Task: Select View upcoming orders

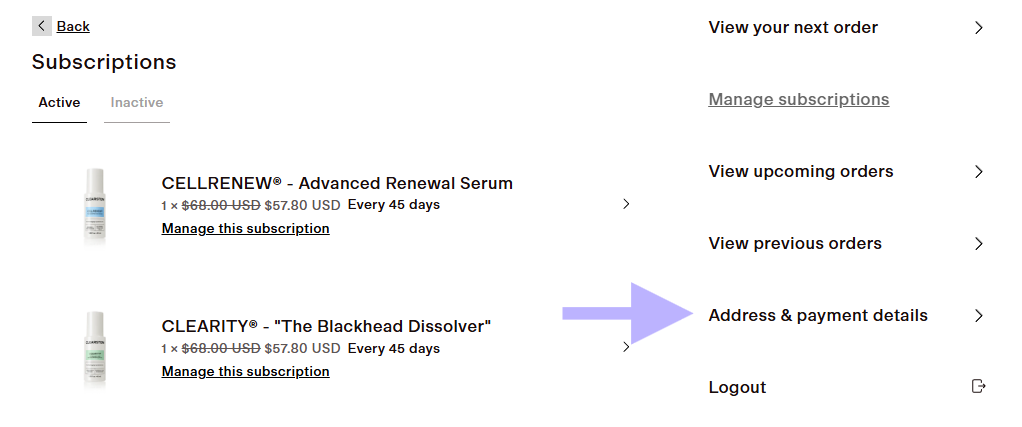Action: (x=801, y=172)
